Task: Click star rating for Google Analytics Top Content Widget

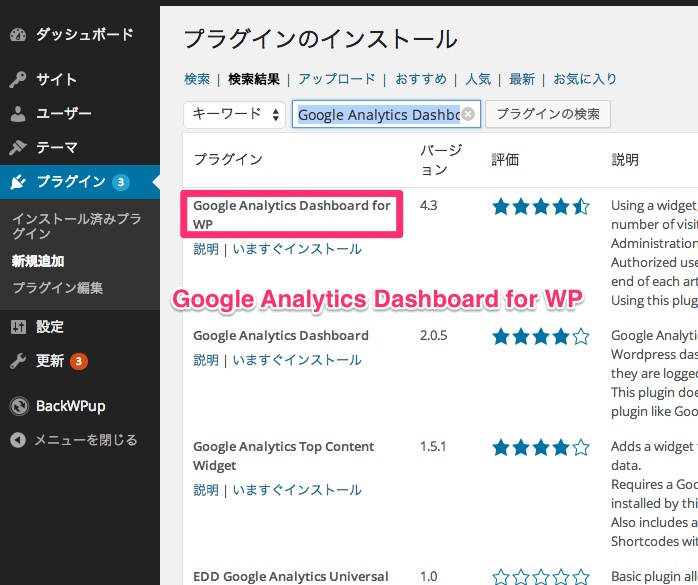Action: 540,447
